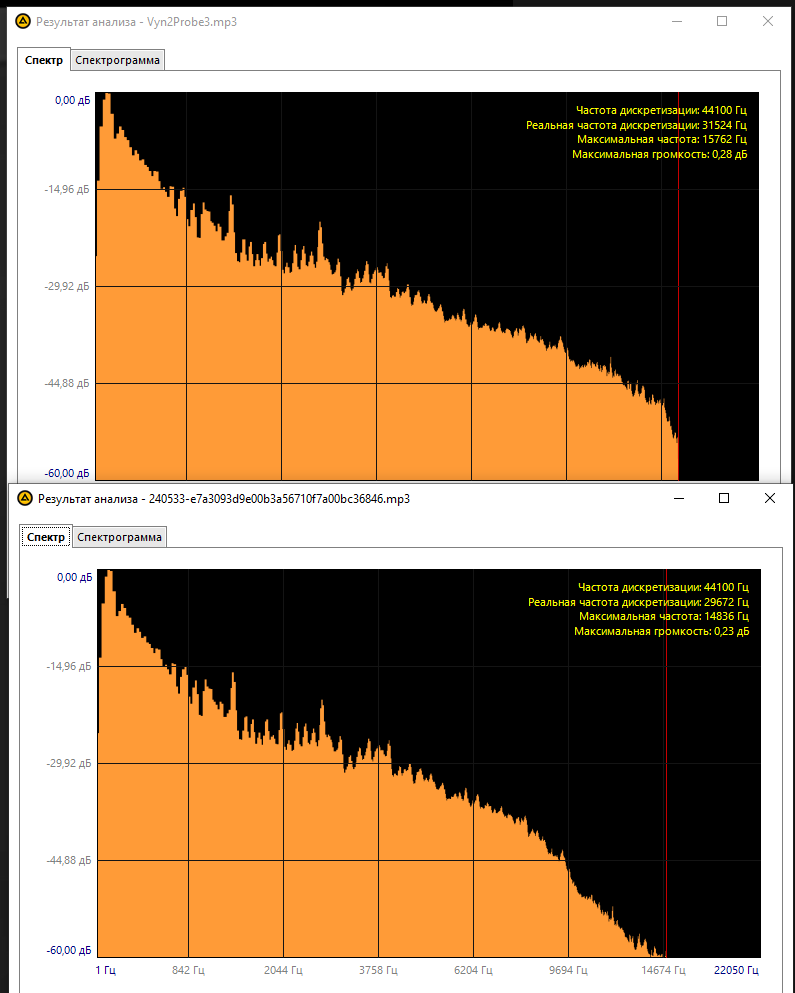Click the '842 Гц' frequency axis label

188,970
